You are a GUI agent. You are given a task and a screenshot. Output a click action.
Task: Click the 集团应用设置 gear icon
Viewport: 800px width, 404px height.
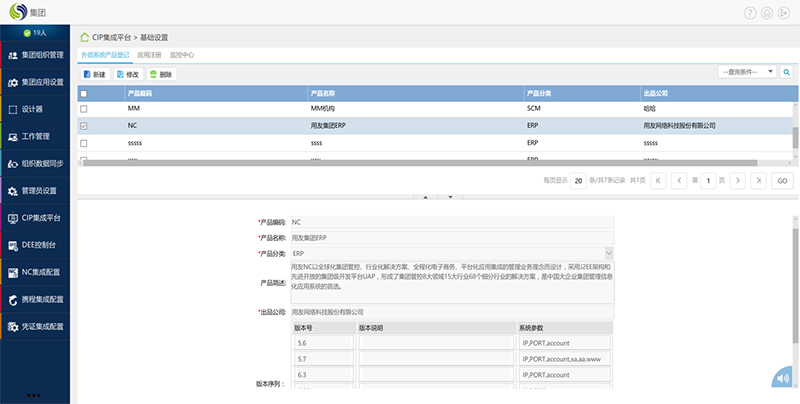pyautogui.click(x=13, y=82)
